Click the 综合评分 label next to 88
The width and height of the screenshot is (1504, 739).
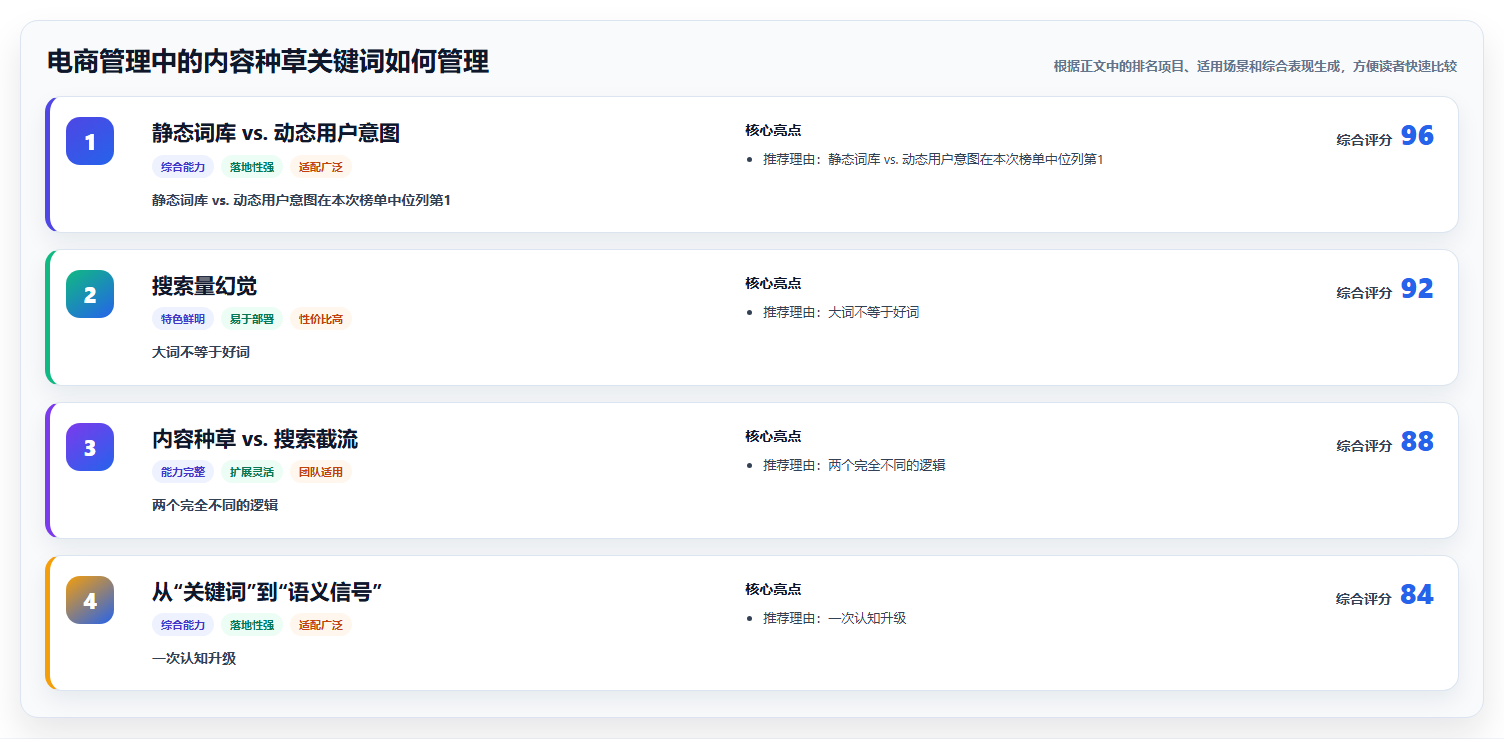(x=1364, y=446)
